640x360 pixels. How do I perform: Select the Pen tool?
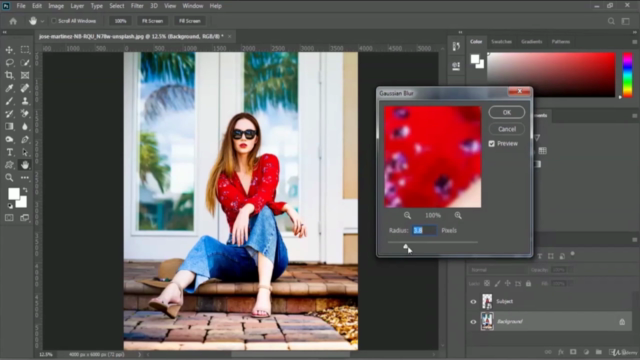tap(25, 140)
